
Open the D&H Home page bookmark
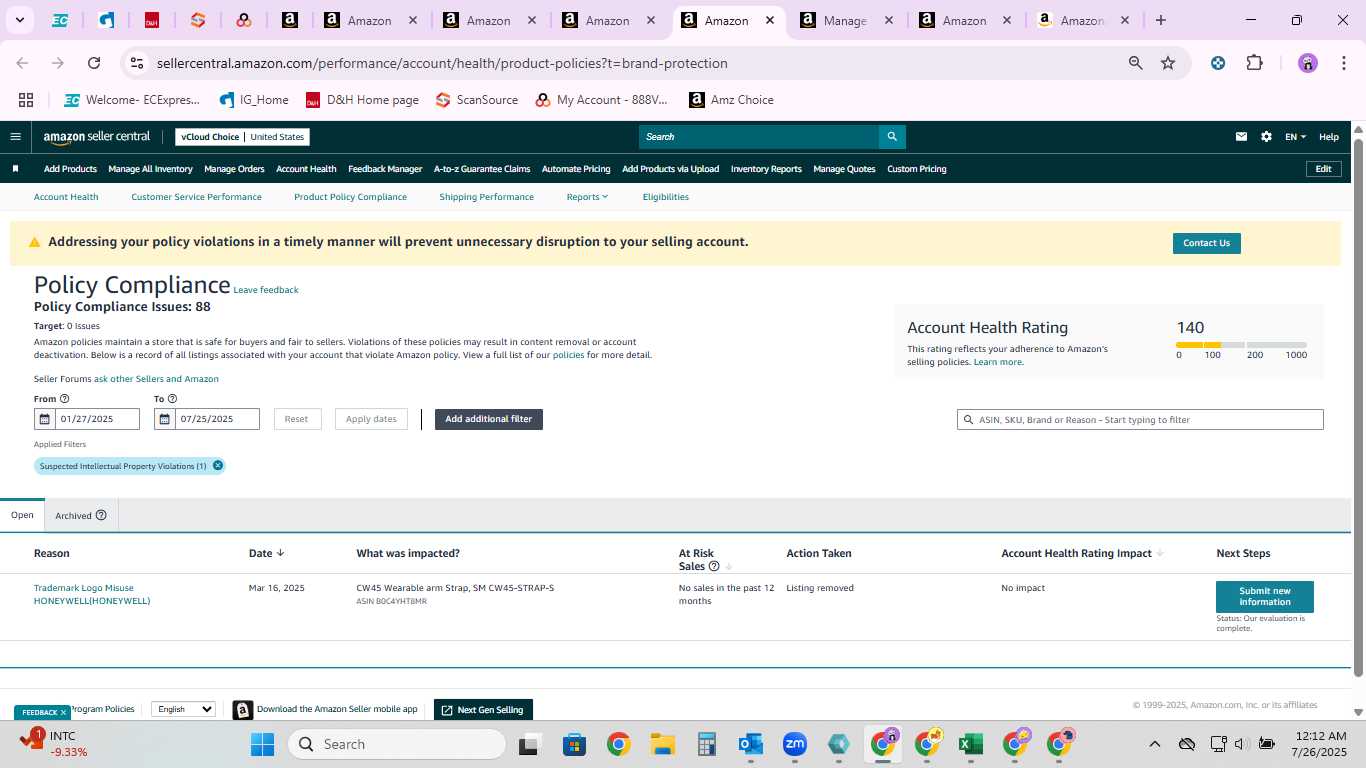[362, 100]
